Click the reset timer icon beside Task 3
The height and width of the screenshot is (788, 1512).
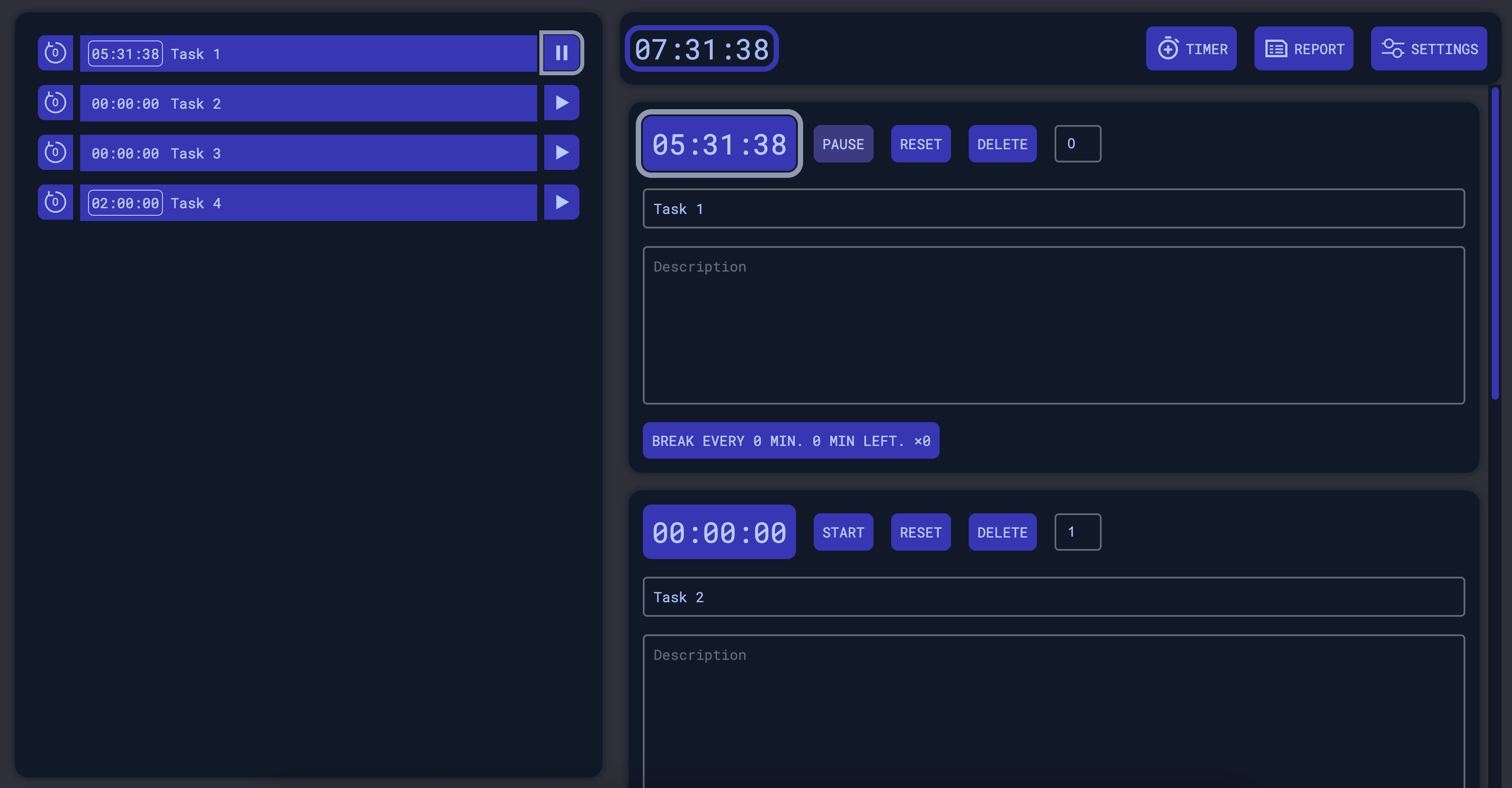click(55, 153)
